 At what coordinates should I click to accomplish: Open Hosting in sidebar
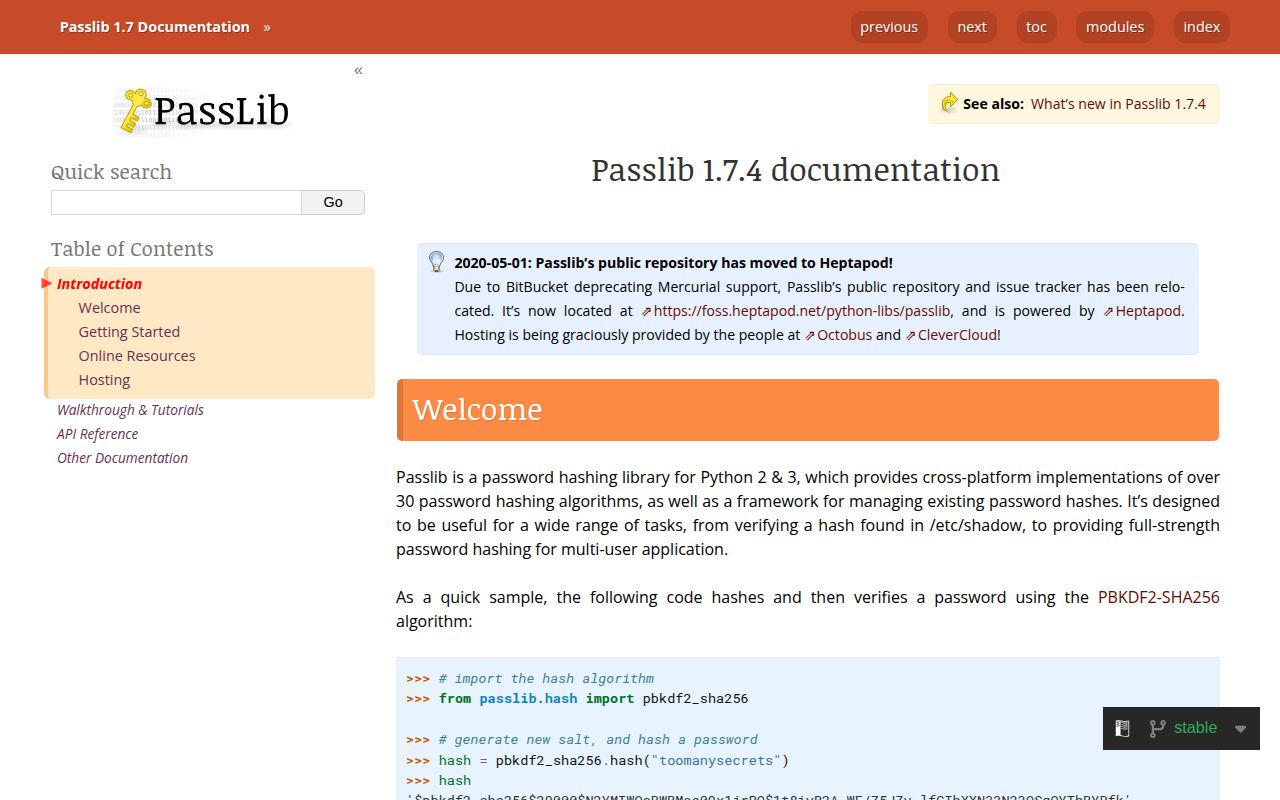pyautogui.click(x=104, y=380)
